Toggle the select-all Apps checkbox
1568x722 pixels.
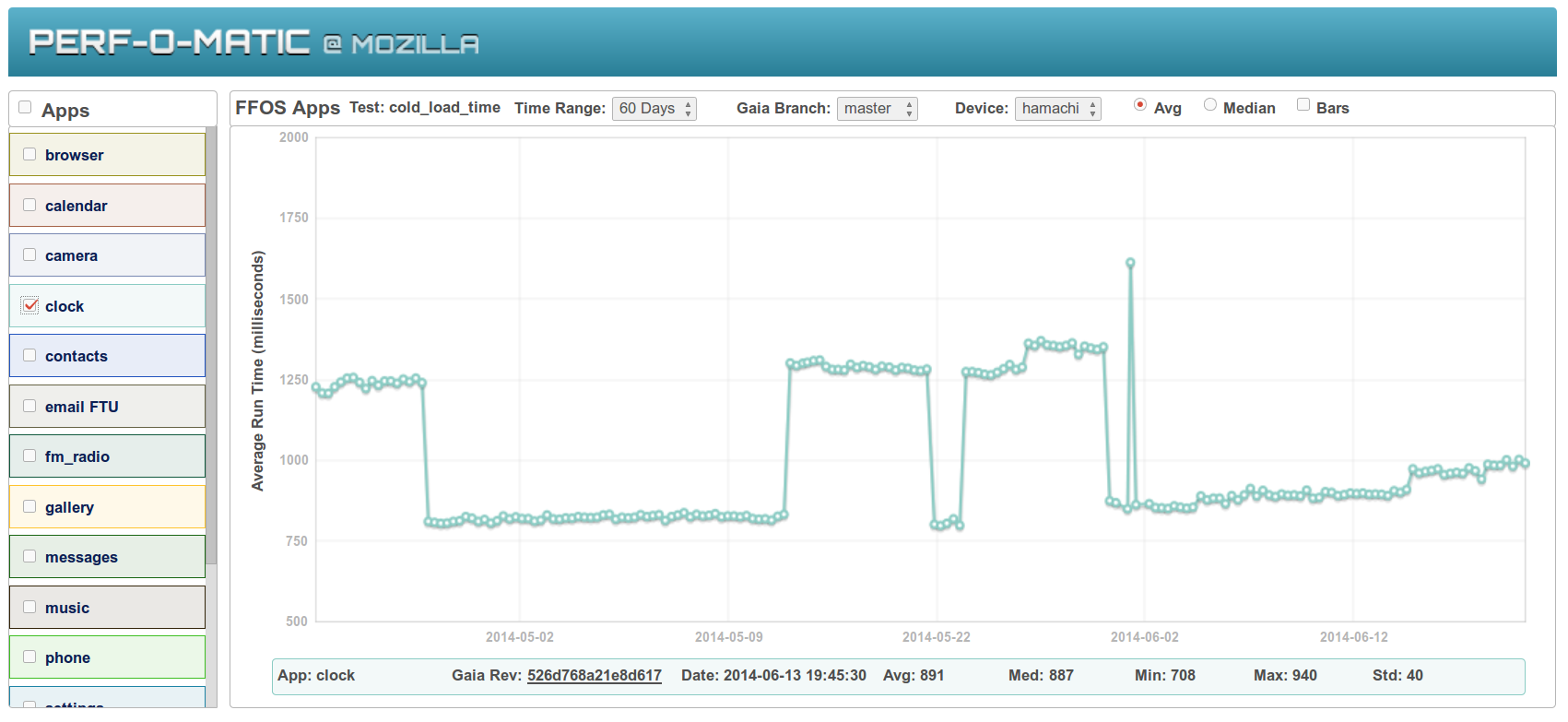[x=25, y=107]
